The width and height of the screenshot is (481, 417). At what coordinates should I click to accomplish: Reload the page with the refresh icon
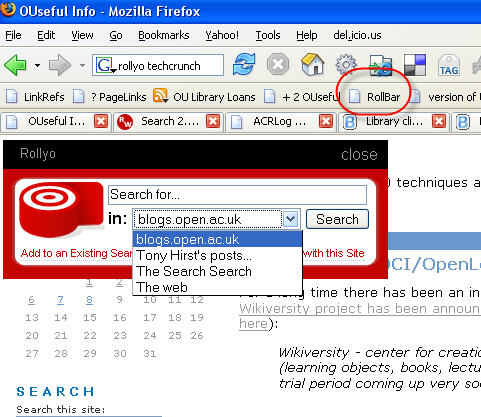(x=244, y=64)
